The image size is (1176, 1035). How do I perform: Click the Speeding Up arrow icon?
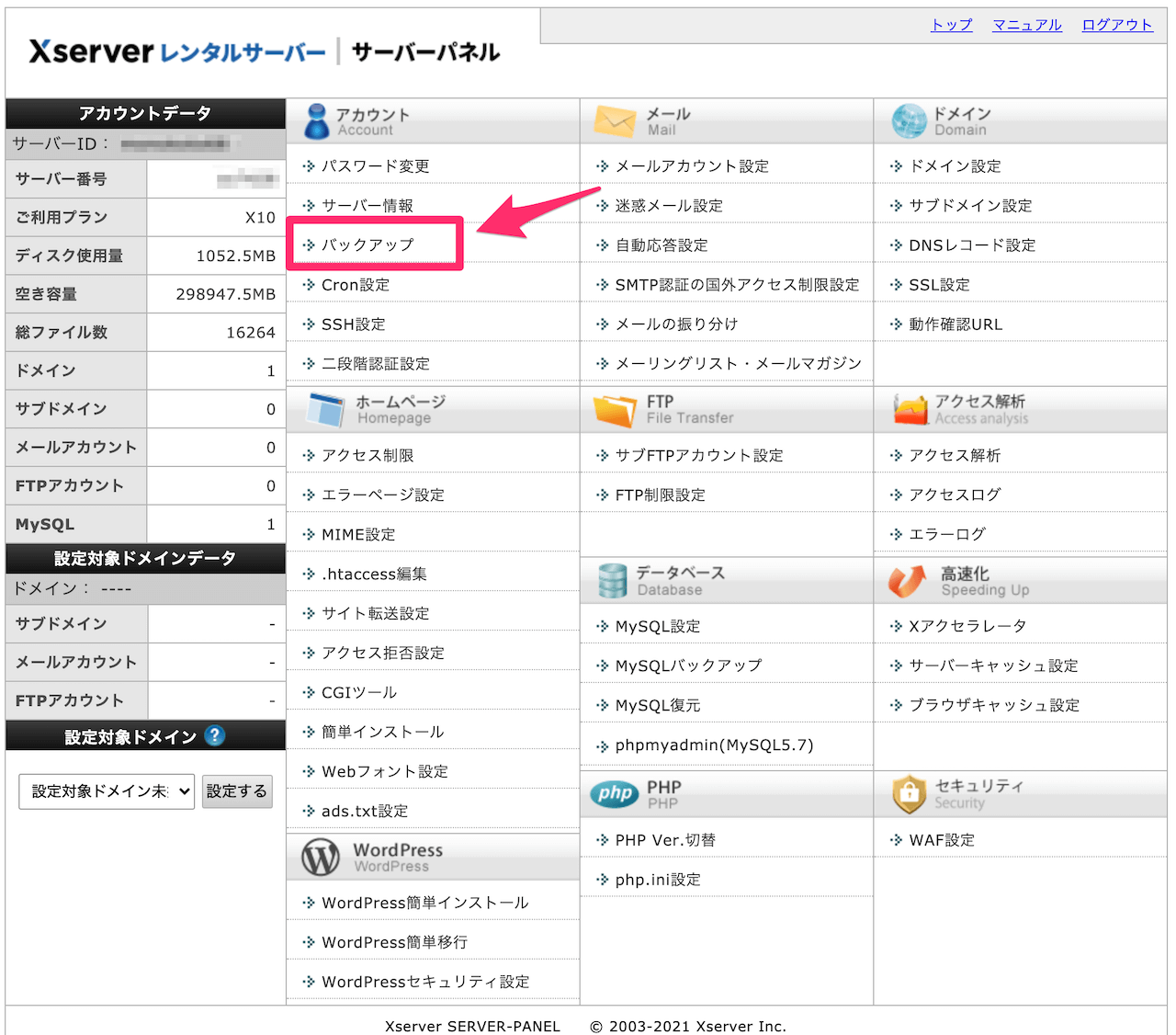[x=908, y=581]
